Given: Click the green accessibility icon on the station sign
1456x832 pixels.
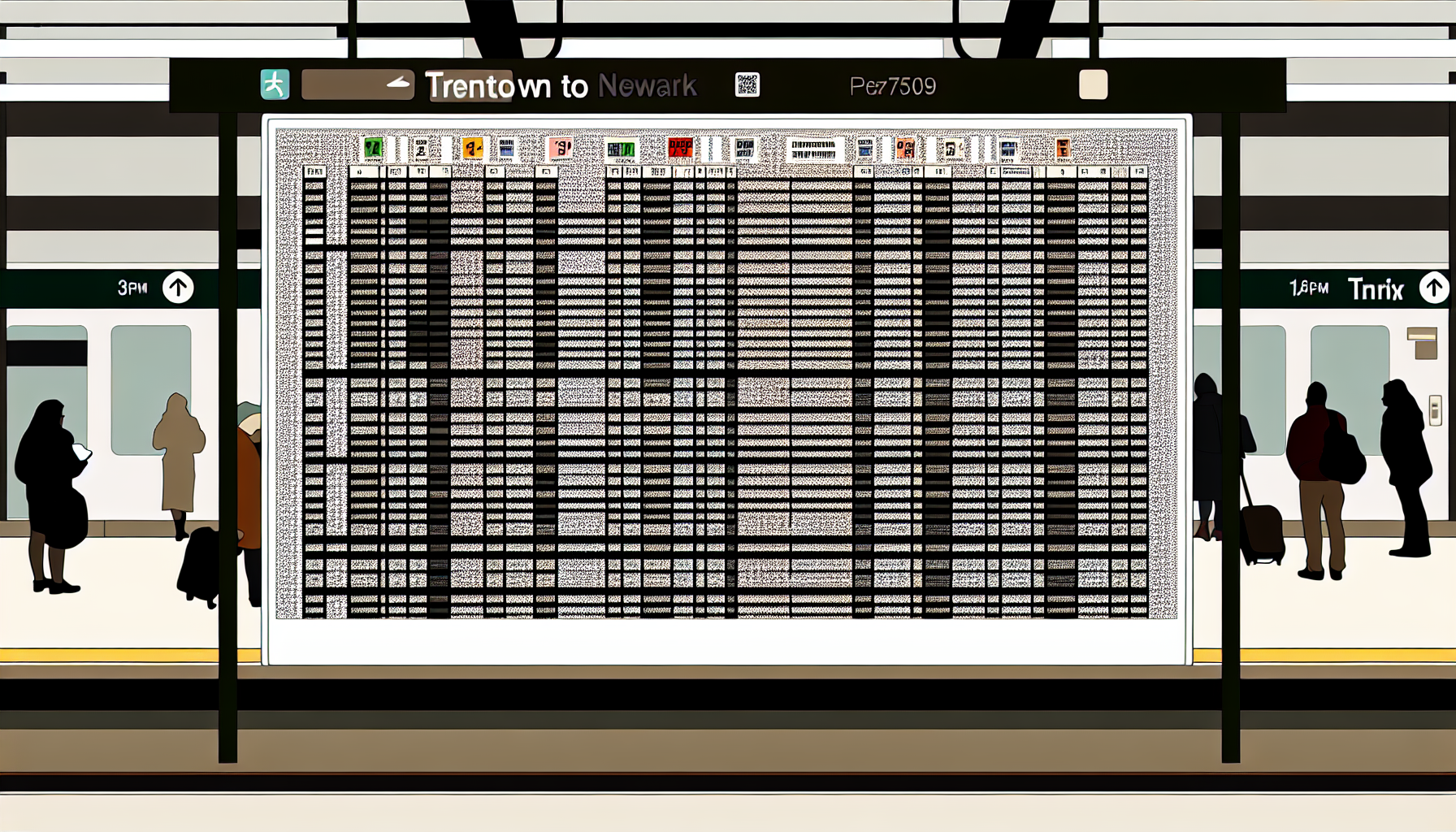Looking at the screenshot, I should click(275, 84).
